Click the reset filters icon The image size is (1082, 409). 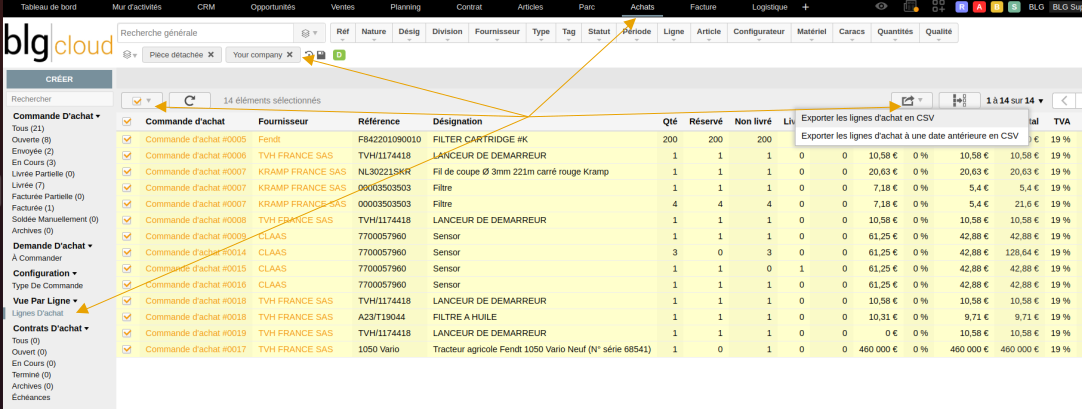(310, 55)
